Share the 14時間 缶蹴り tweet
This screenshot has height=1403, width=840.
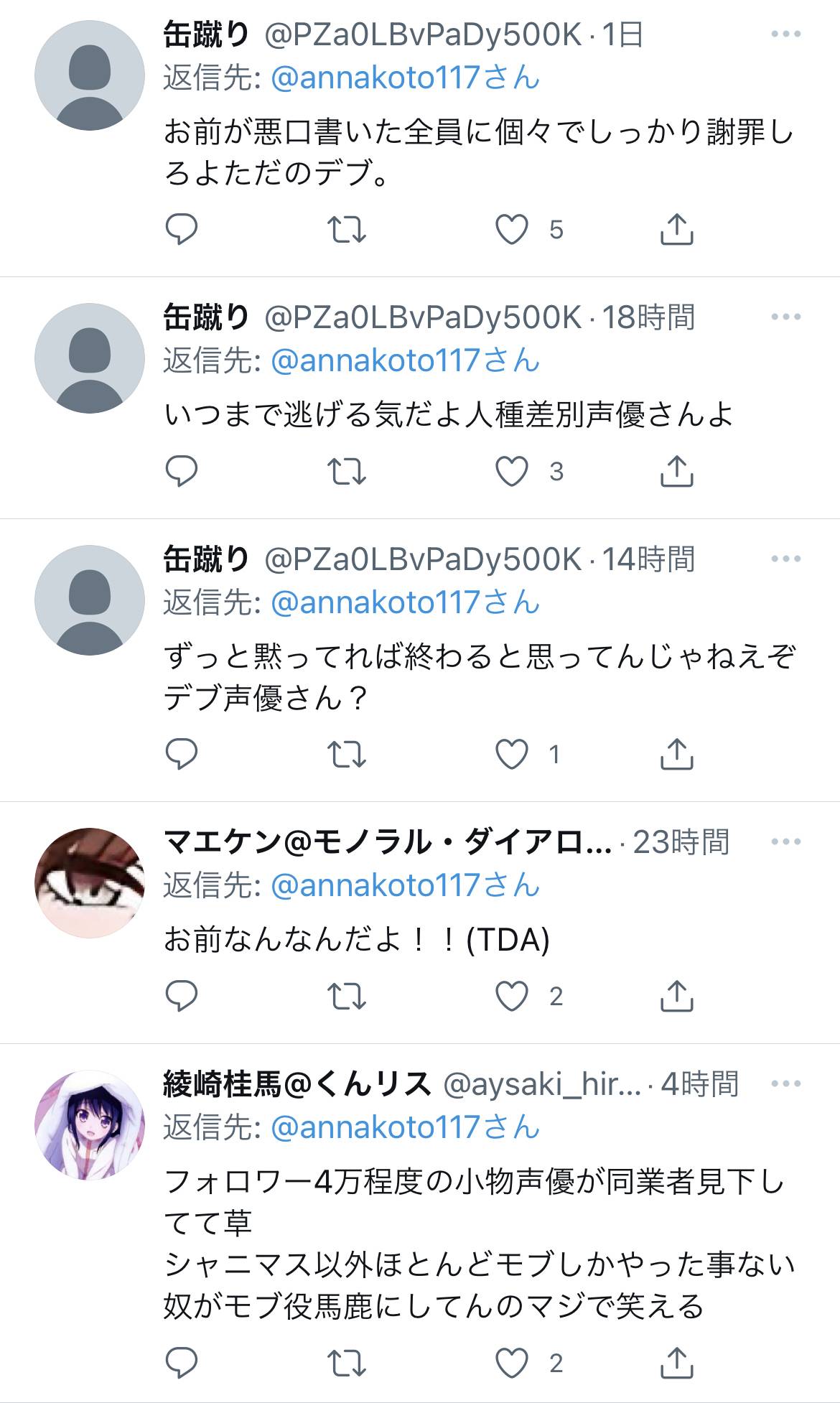click(x=676, y=754)
